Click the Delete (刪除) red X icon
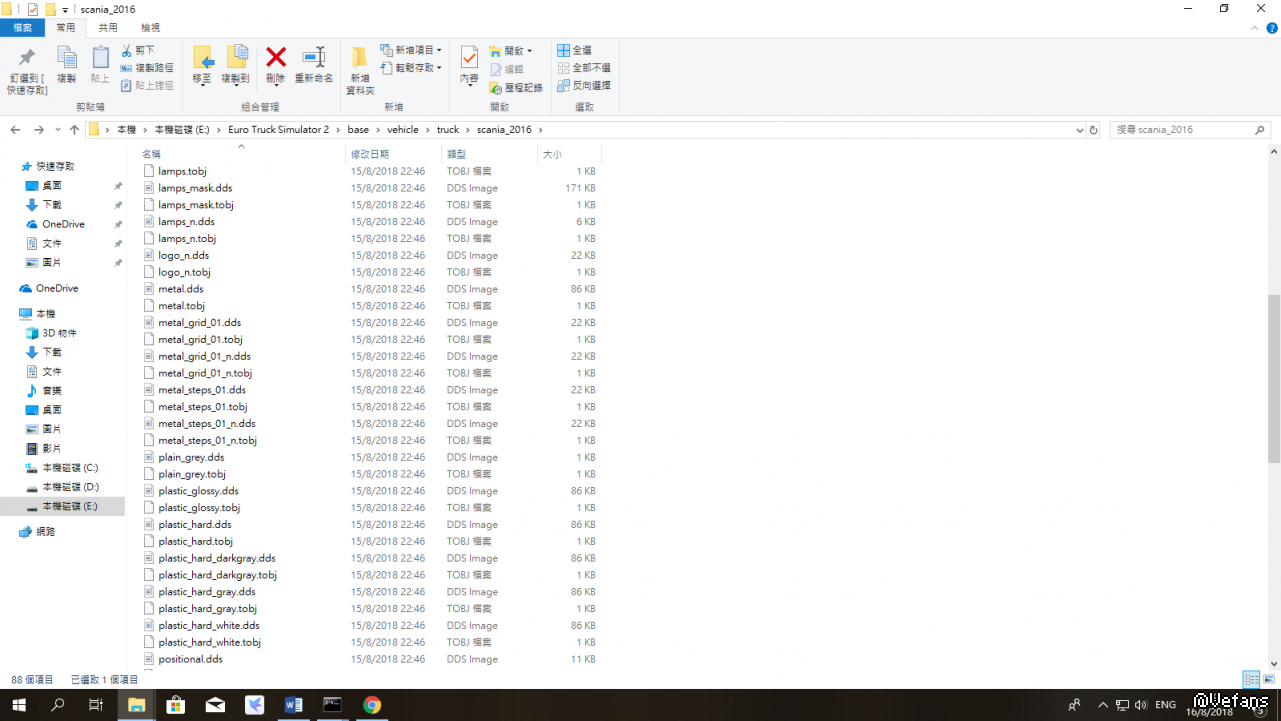 point(276,58)
